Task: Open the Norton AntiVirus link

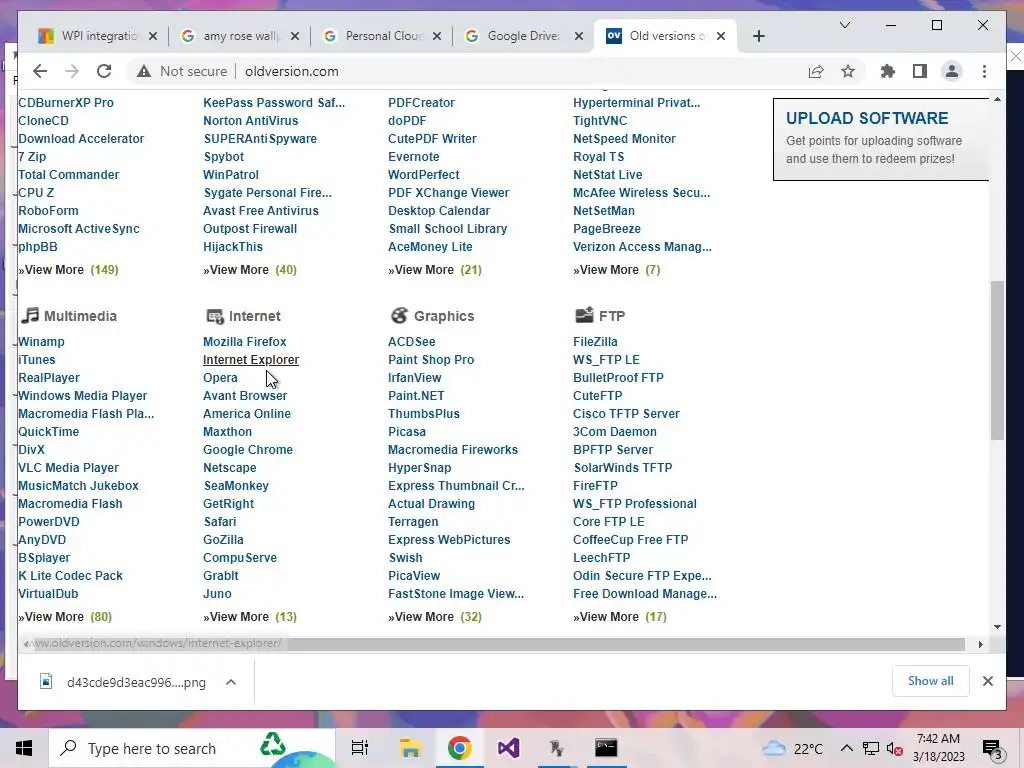Action: coord(250,121)
